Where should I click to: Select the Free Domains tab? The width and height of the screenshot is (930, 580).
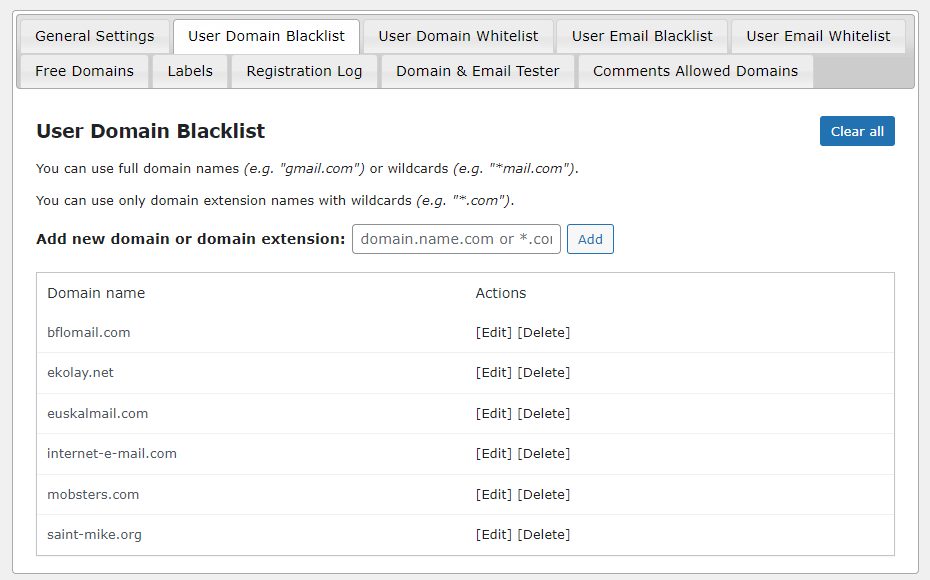point(84,71)
